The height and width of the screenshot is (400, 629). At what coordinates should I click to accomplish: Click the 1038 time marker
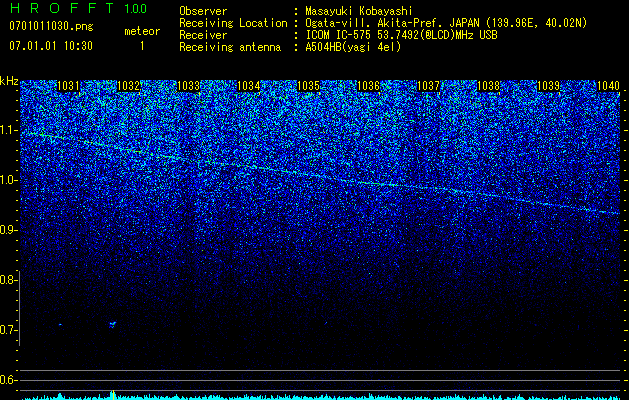tap(488, 86)
